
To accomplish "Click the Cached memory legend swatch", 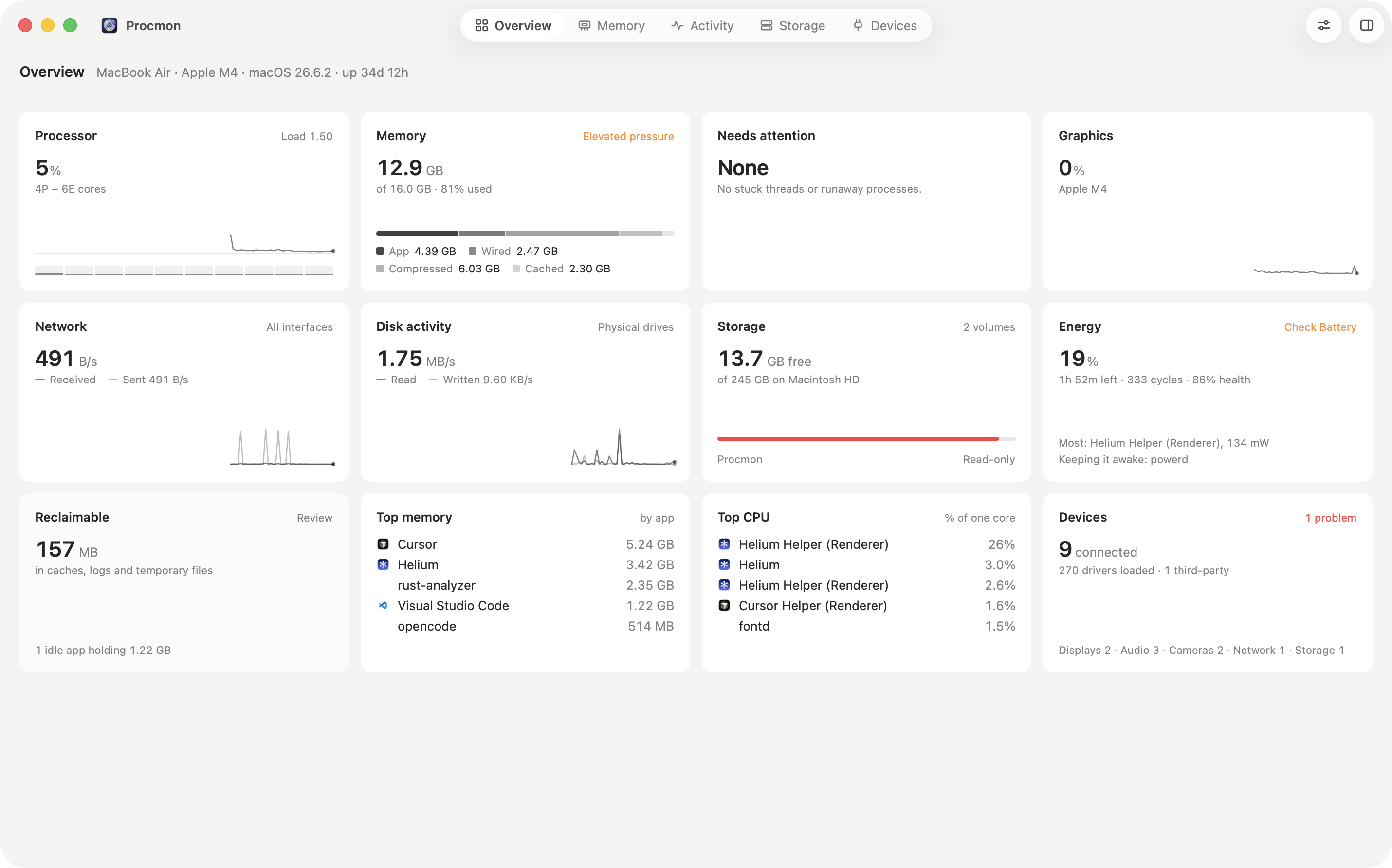I will [516, 269].
